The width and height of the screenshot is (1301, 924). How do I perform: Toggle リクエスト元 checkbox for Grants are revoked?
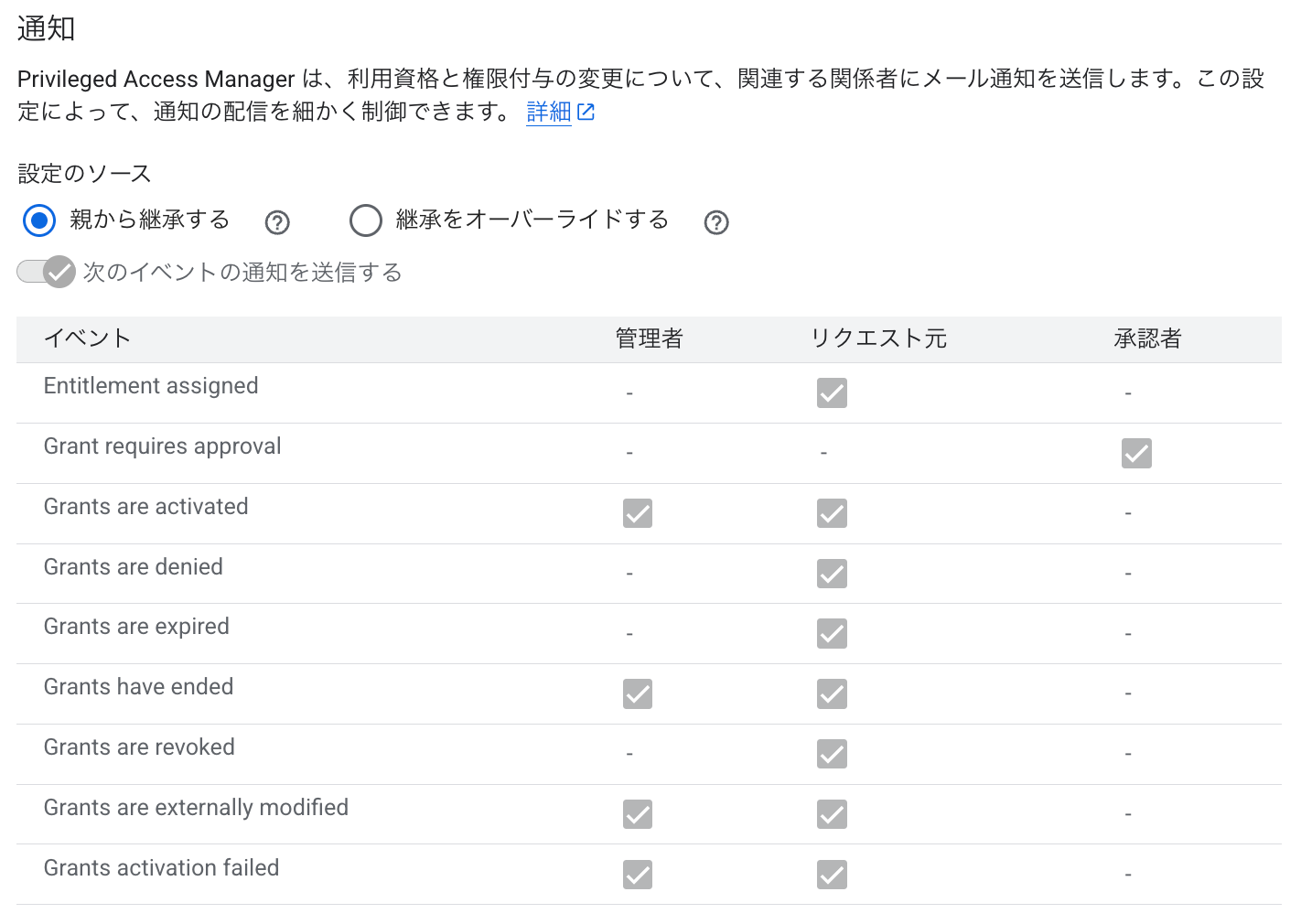(832, 754)
